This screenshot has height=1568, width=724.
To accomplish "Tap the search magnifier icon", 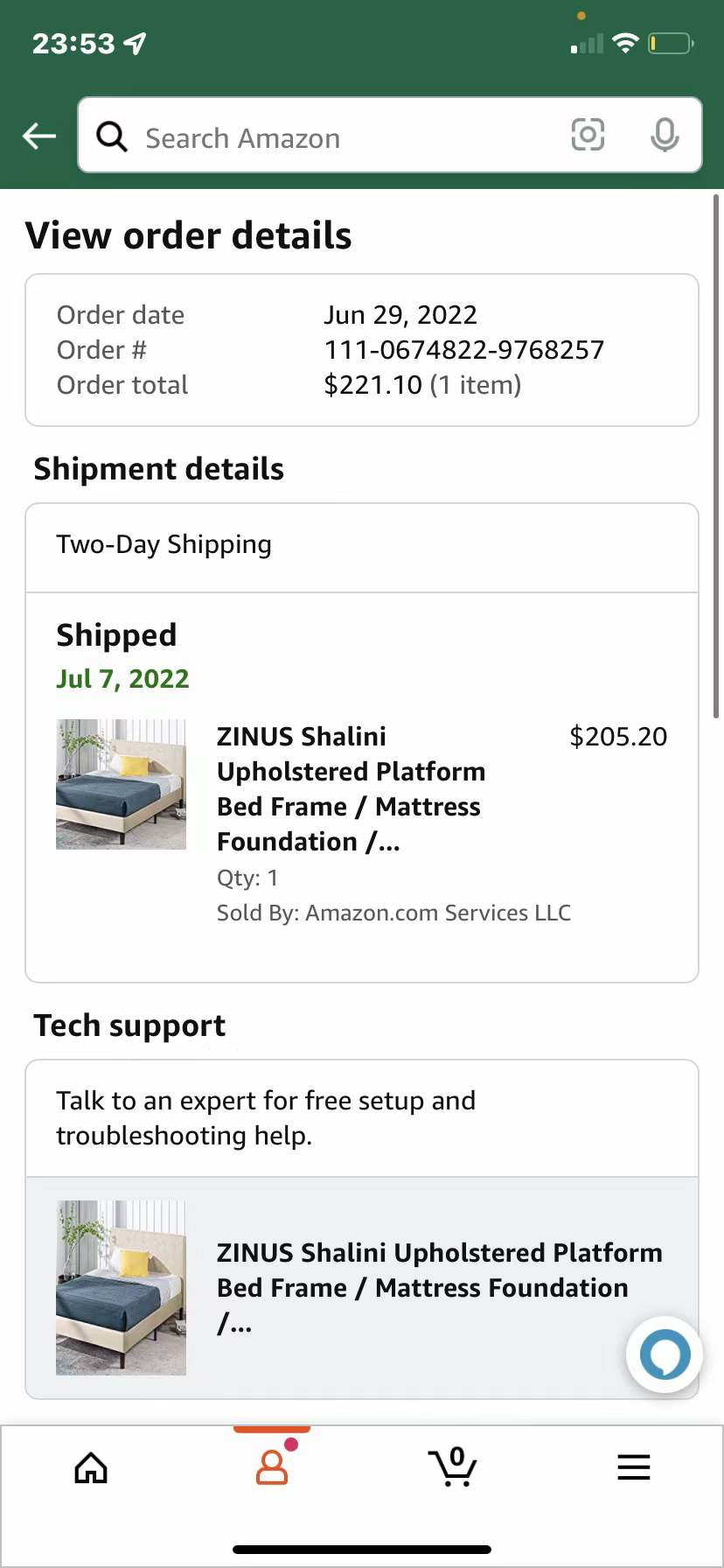I will click(112, 136).
